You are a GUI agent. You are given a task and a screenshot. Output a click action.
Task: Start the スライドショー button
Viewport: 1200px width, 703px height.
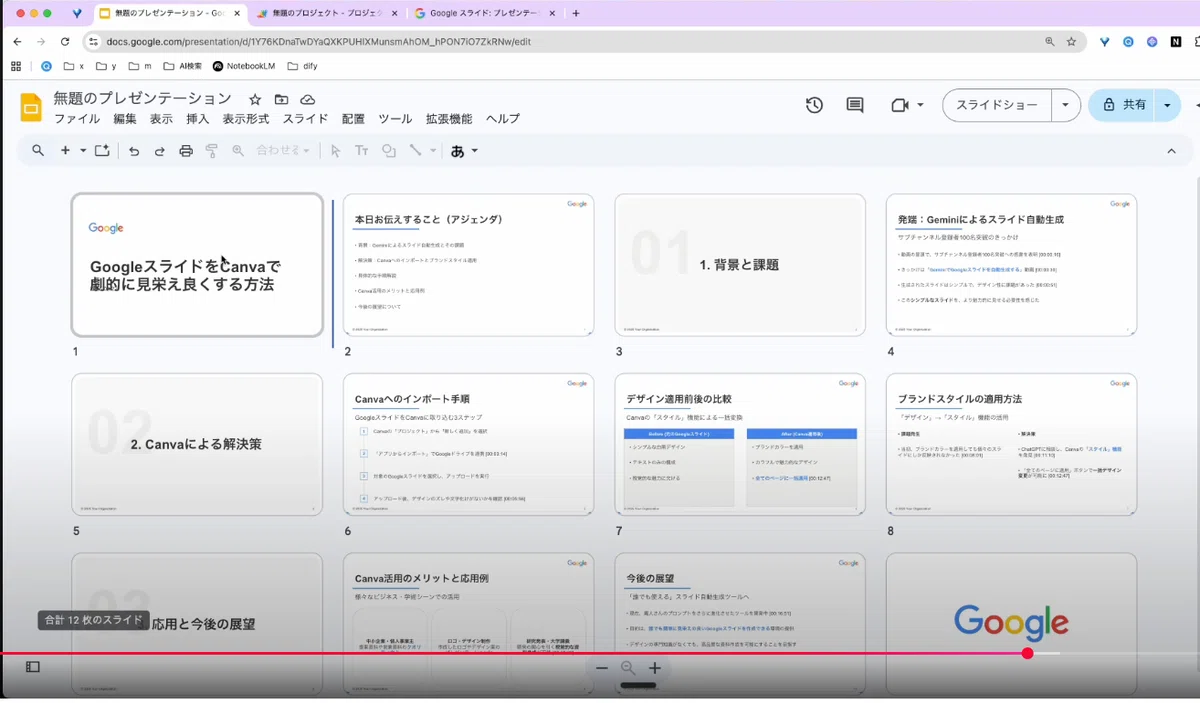(997, 105)
